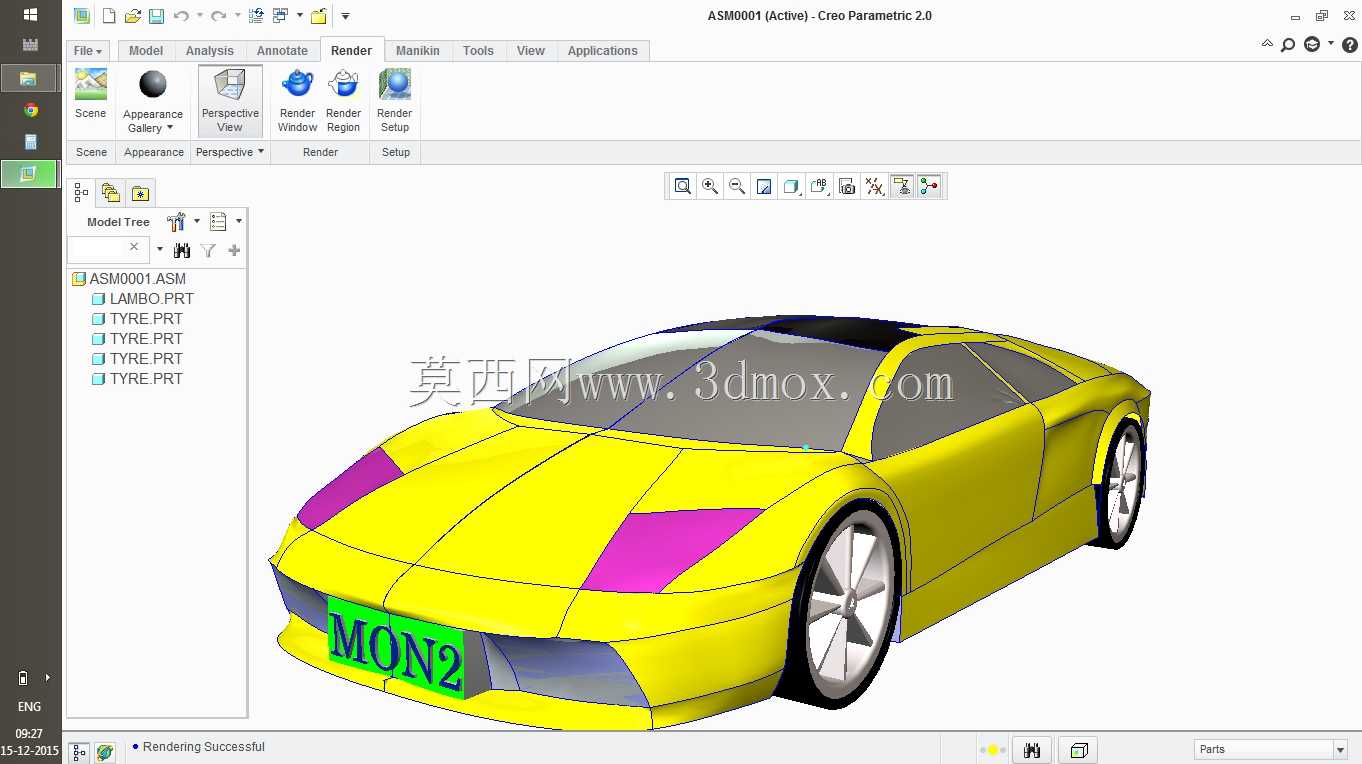Toggle Spin Center display in graphics toolbar
The image size is (1362, 764).
[930, 186]
